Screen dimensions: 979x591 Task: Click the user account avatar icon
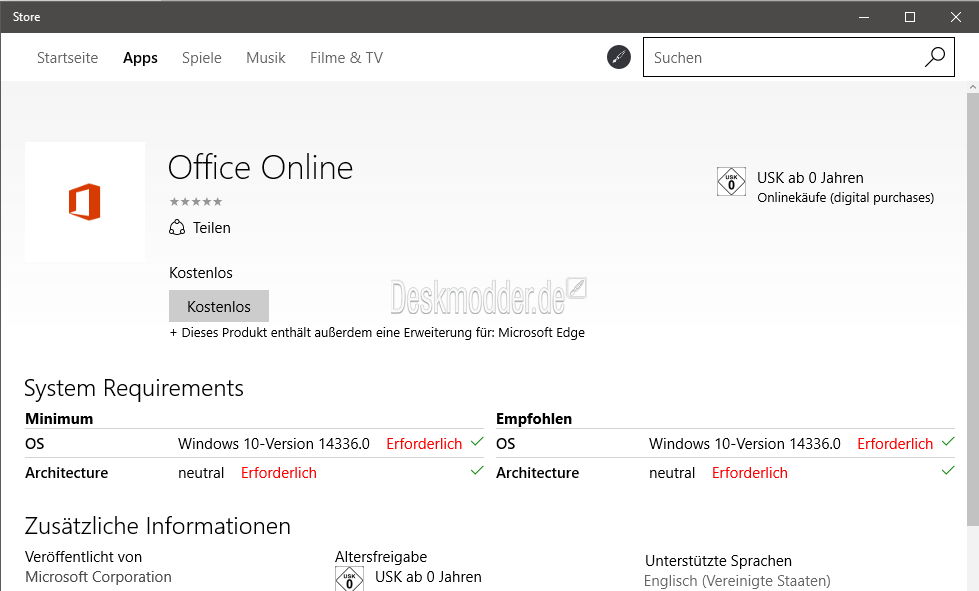pyautogui.click(x=619, y=57)
